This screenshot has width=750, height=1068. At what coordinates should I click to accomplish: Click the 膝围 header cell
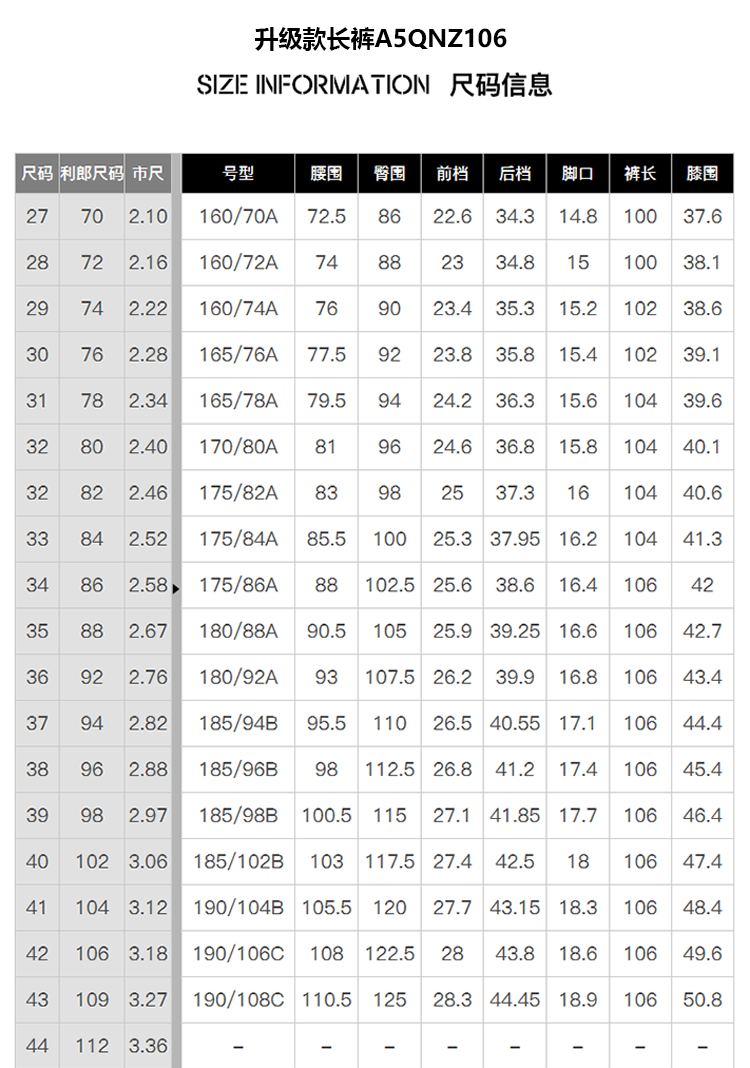pos(702,174)
